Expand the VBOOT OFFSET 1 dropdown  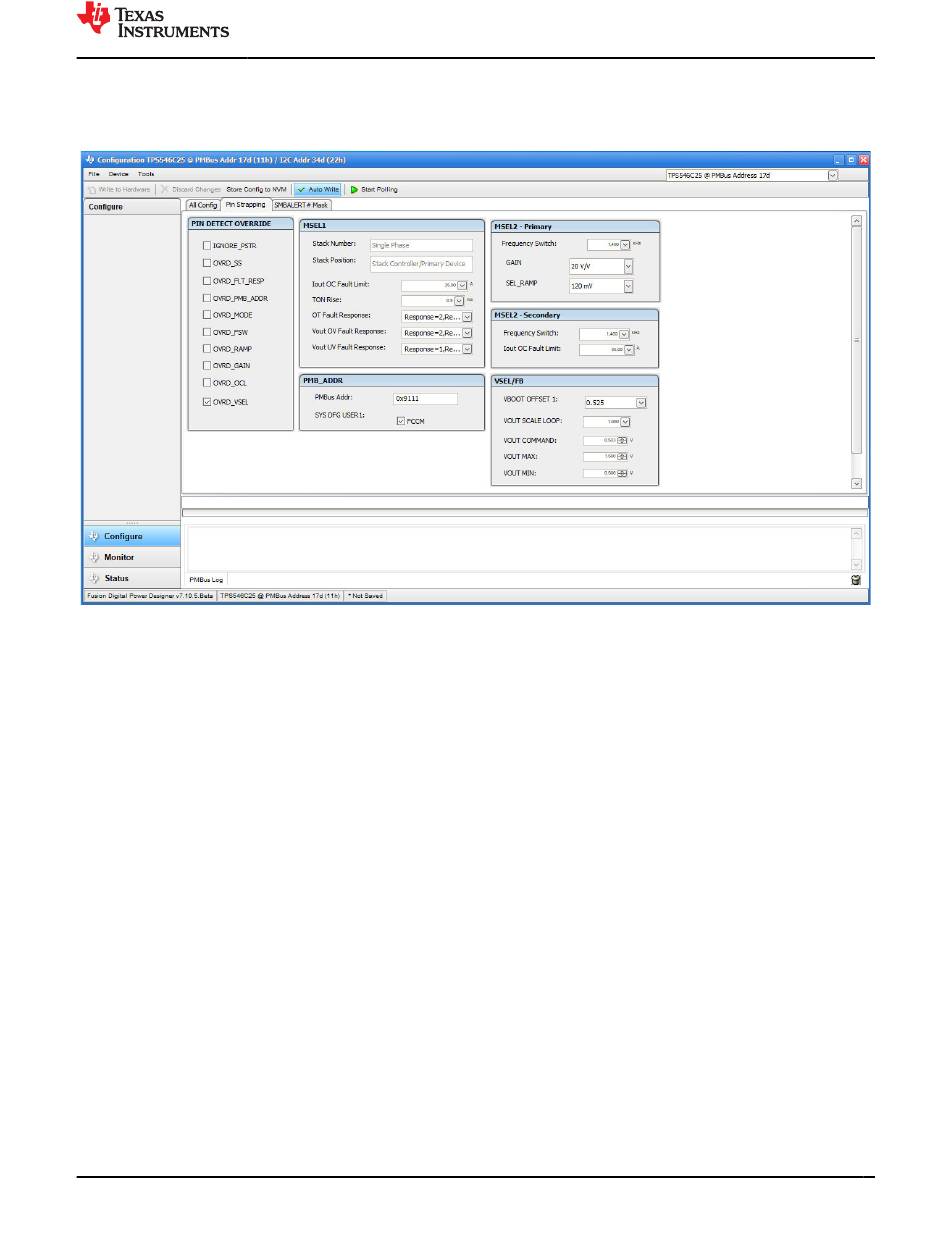641,403
